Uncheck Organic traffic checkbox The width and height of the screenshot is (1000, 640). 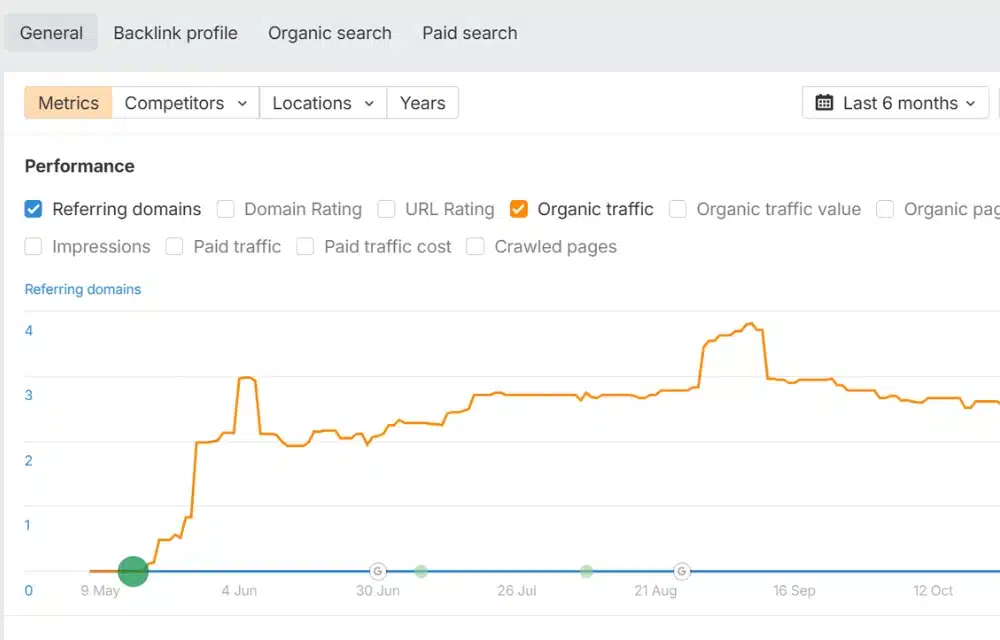coord(518,209)
